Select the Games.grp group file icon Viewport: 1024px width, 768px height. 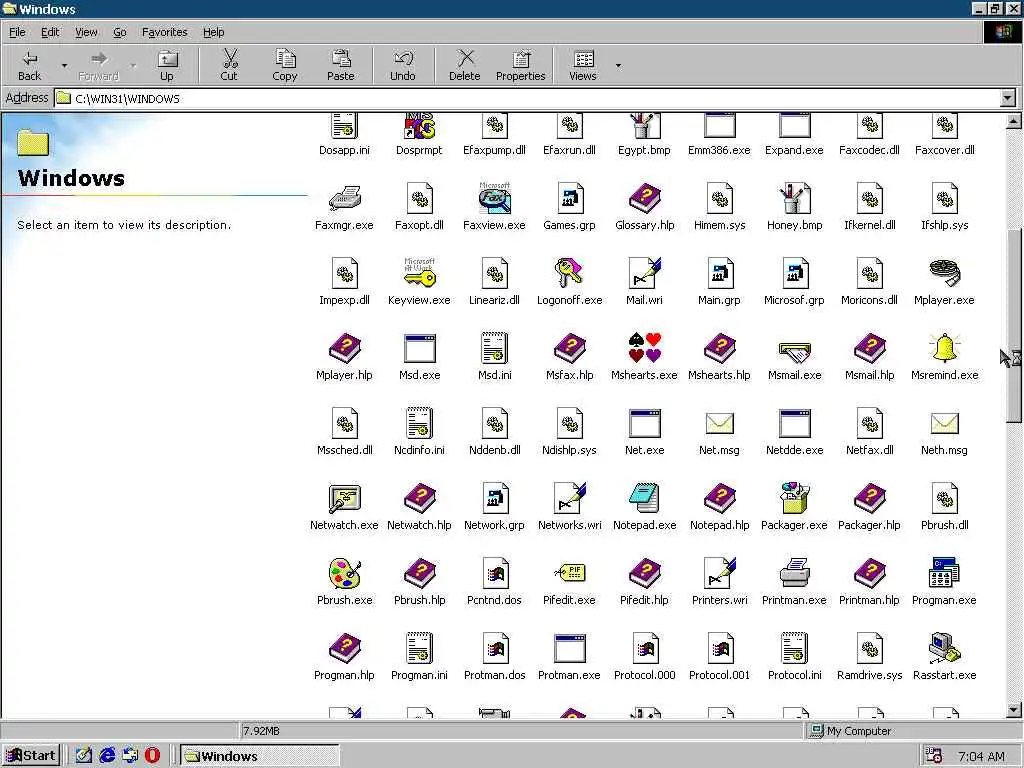(x=569, y=198)
